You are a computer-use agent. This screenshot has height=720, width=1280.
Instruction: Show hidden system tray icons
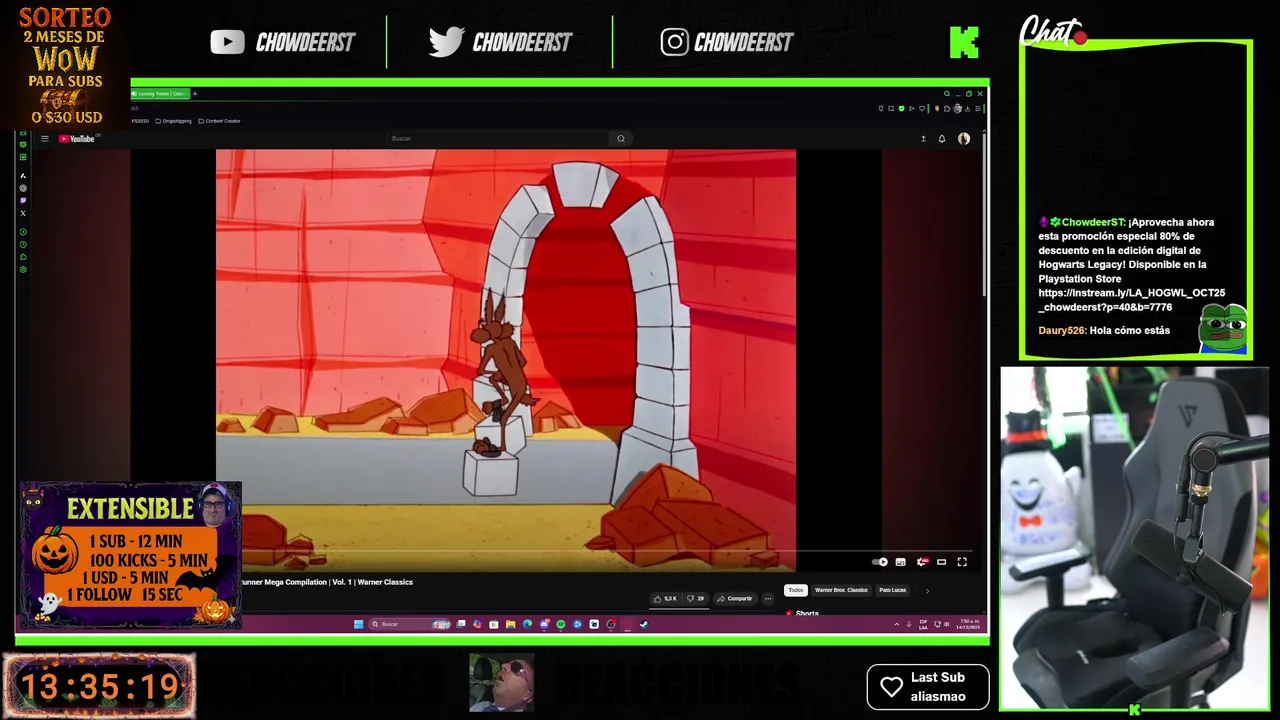tap(897, 624)
